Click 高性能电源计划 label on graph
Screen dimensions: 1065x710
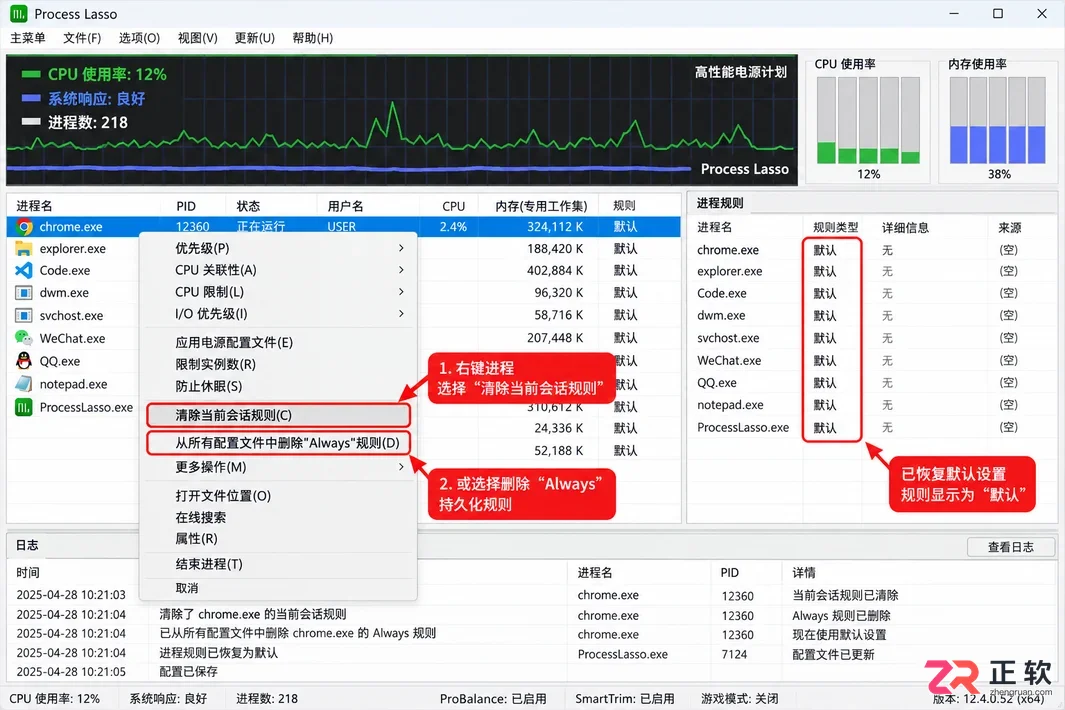(x=740, y=72)
